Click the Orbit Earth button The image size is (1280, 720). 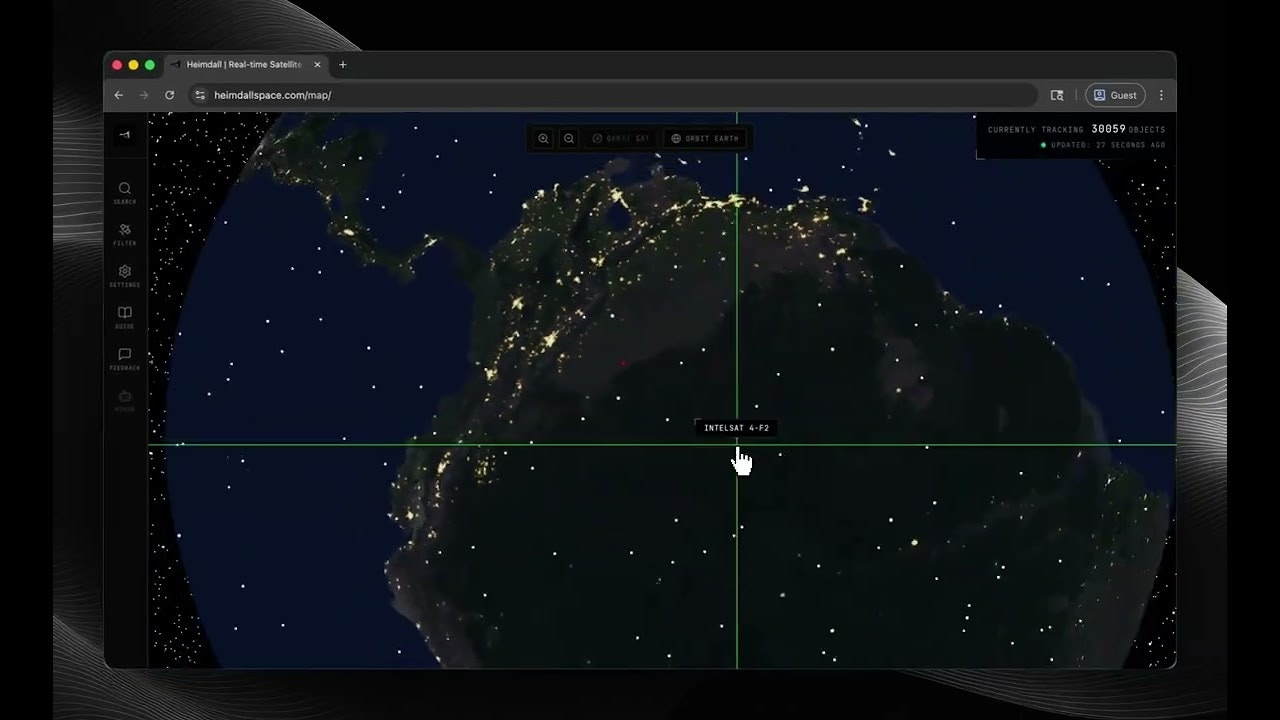(705, 138)
